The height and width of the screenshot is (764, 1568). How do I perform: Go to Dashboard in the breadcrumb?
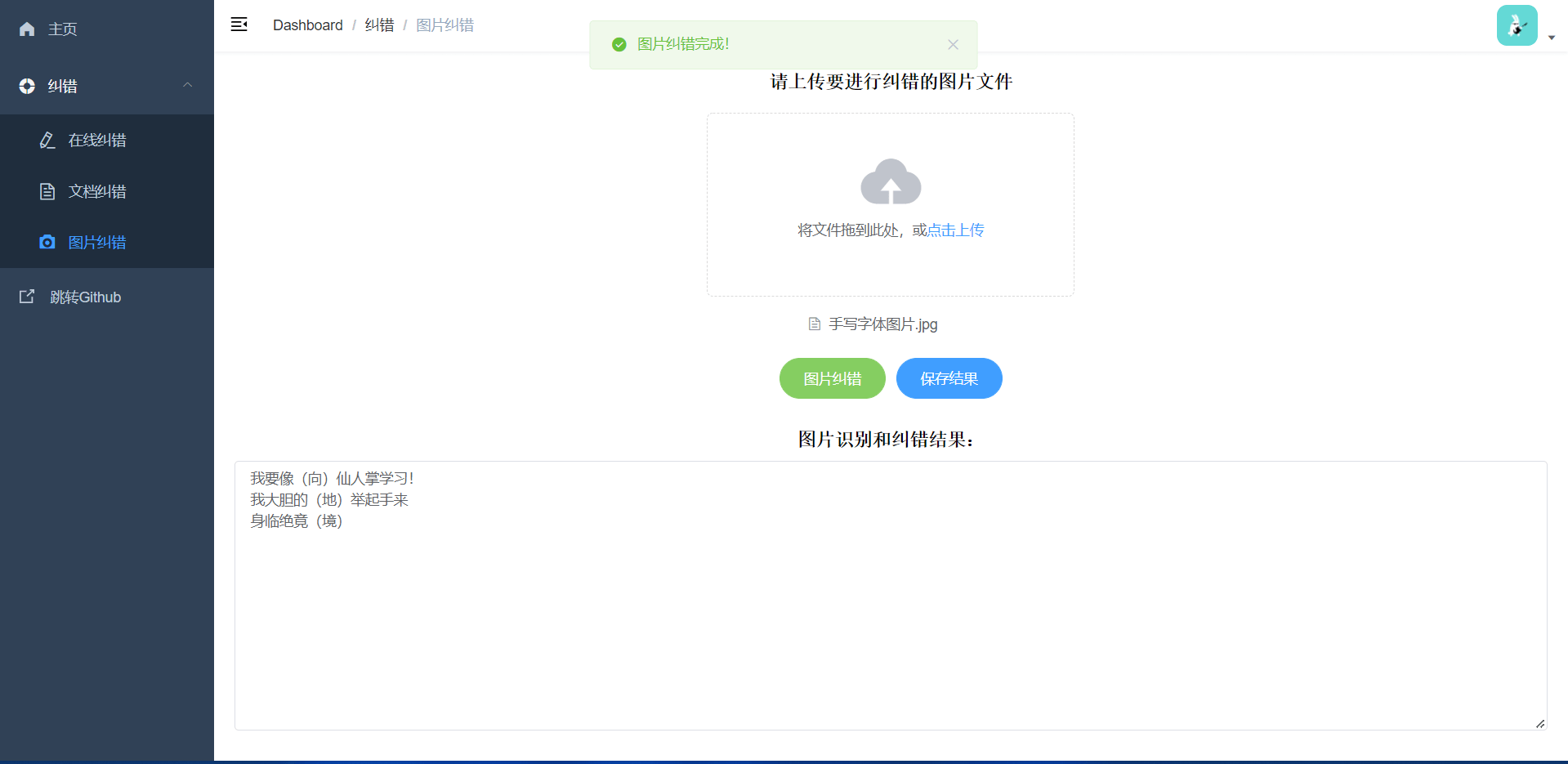(307, 25)
